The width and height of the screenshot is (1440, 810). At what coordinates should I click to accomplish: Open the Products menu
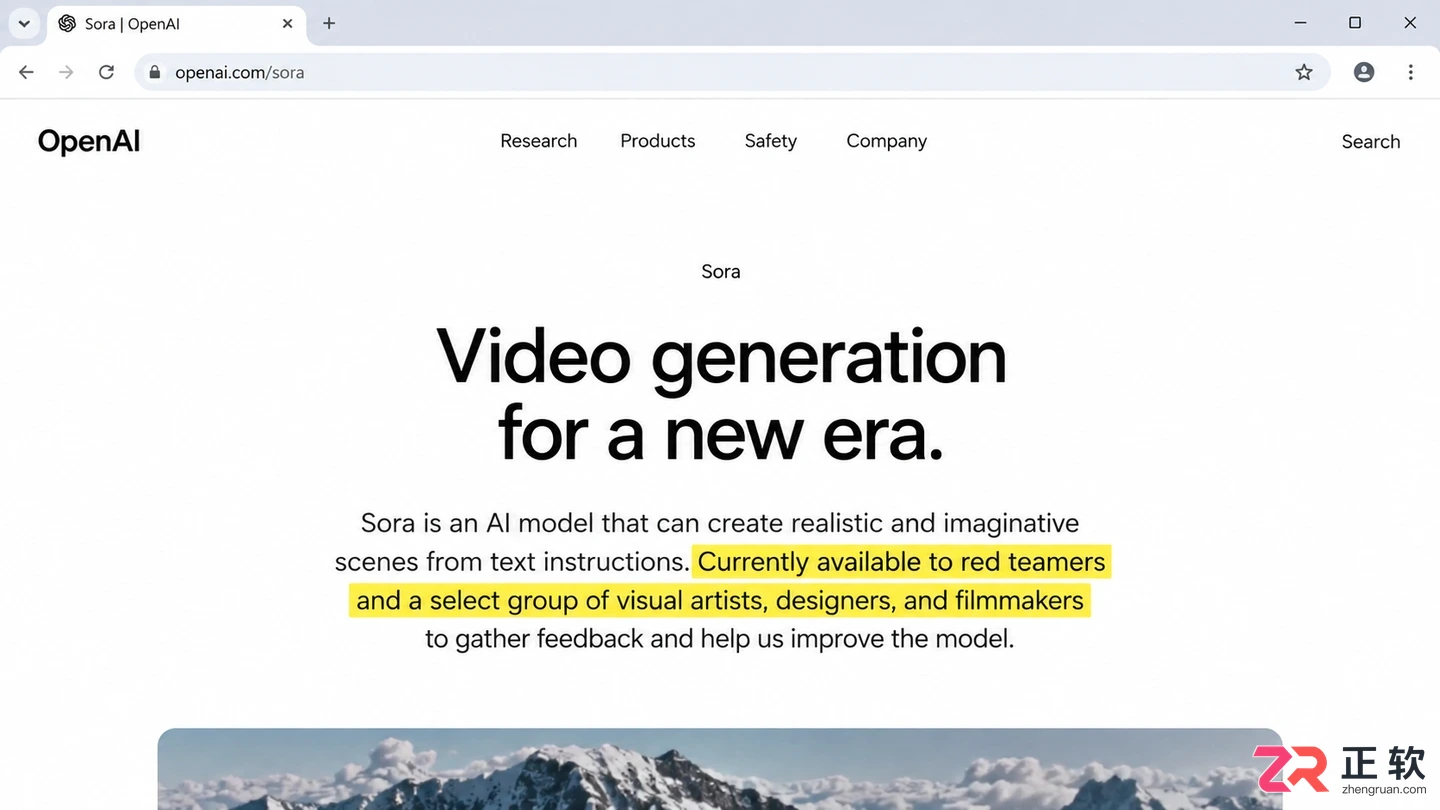click(658, 141)
